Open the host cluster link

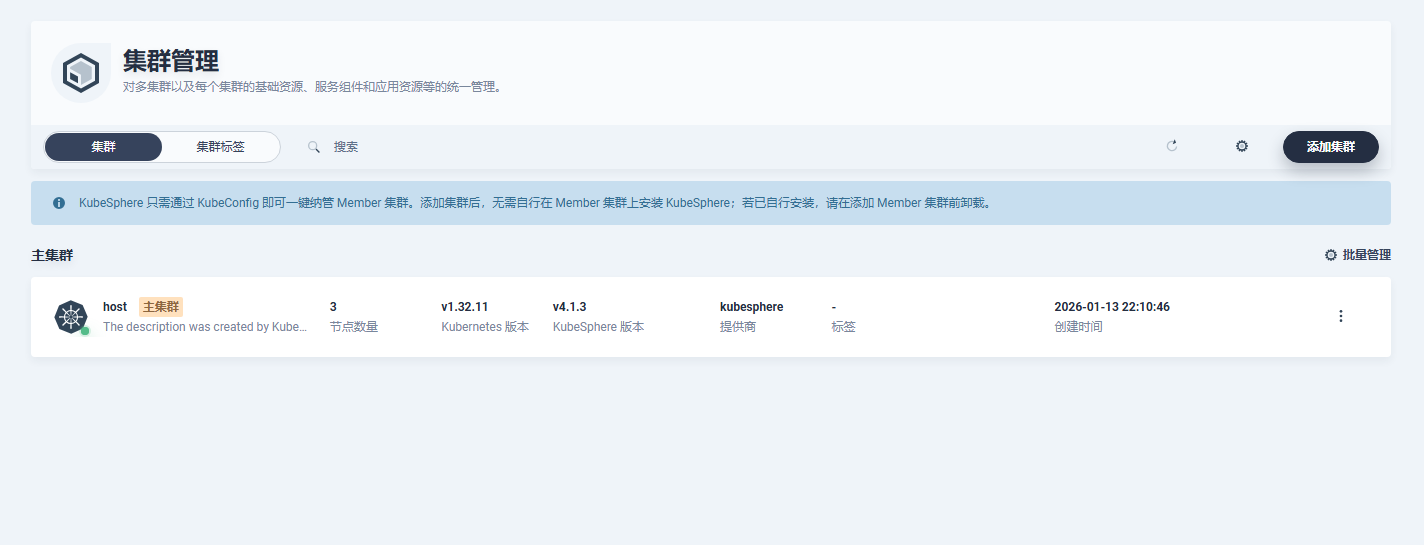[115, 307]
